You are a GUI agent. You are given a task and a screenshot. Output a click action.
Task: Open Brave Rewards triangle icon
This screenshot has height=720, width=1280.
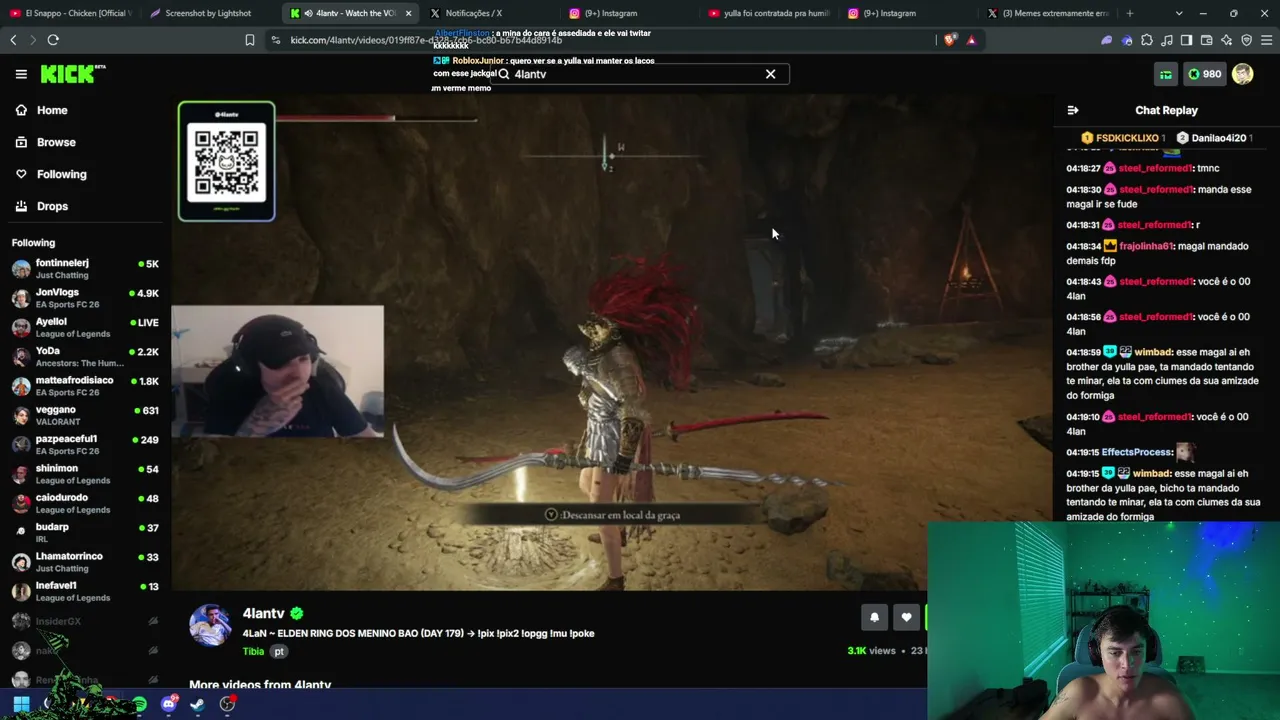pos(971,40)
